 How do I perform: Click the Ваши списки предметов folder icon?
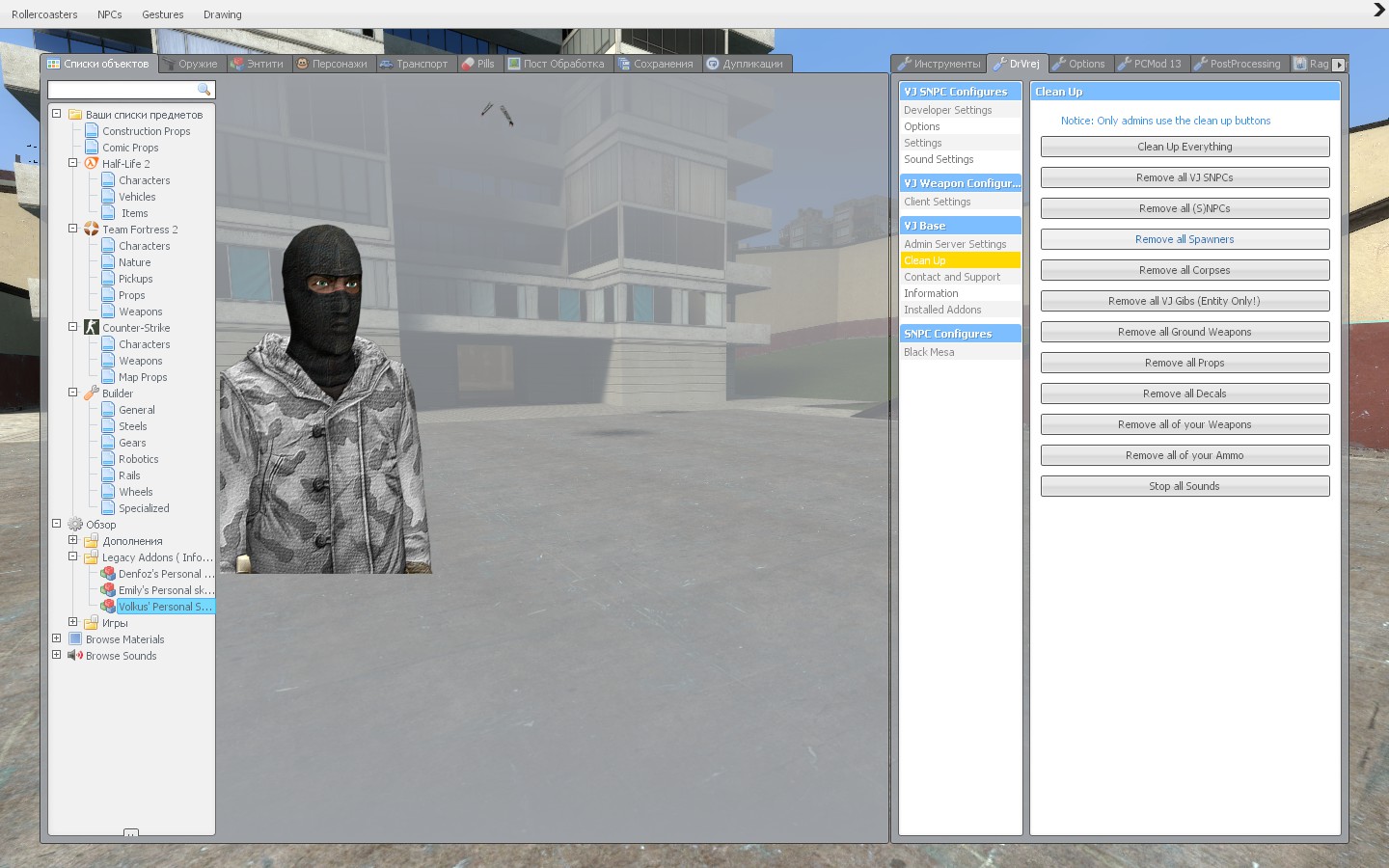click(x=75, y=115)
